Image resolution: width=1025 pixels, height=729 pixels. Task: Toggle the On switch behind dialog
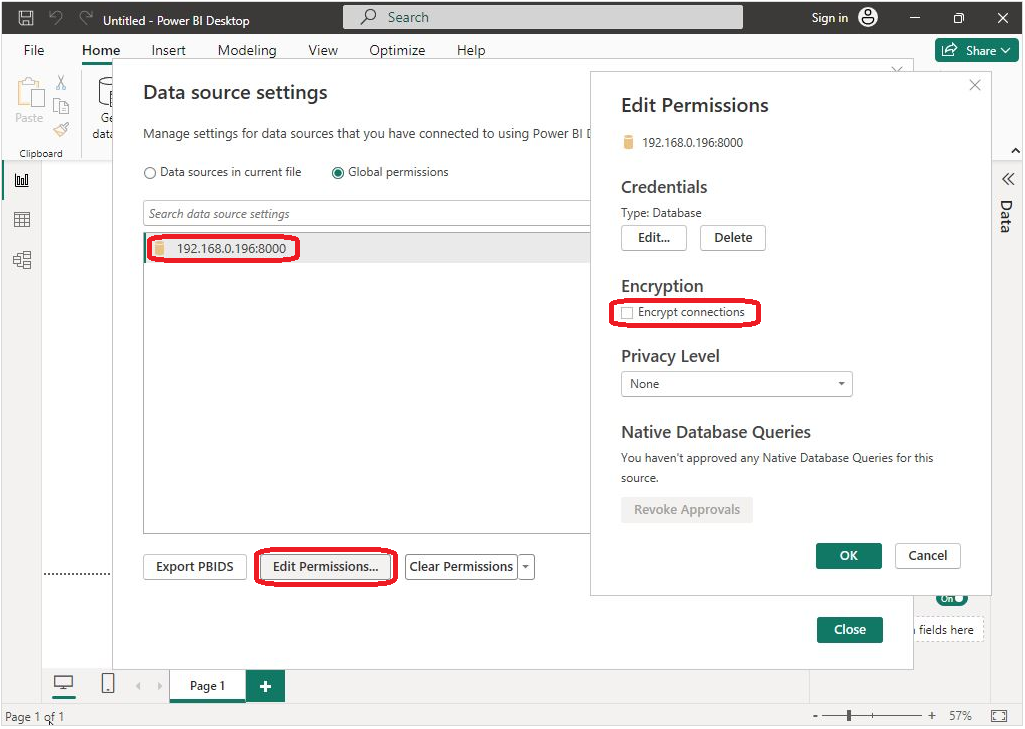coord(951,599)
